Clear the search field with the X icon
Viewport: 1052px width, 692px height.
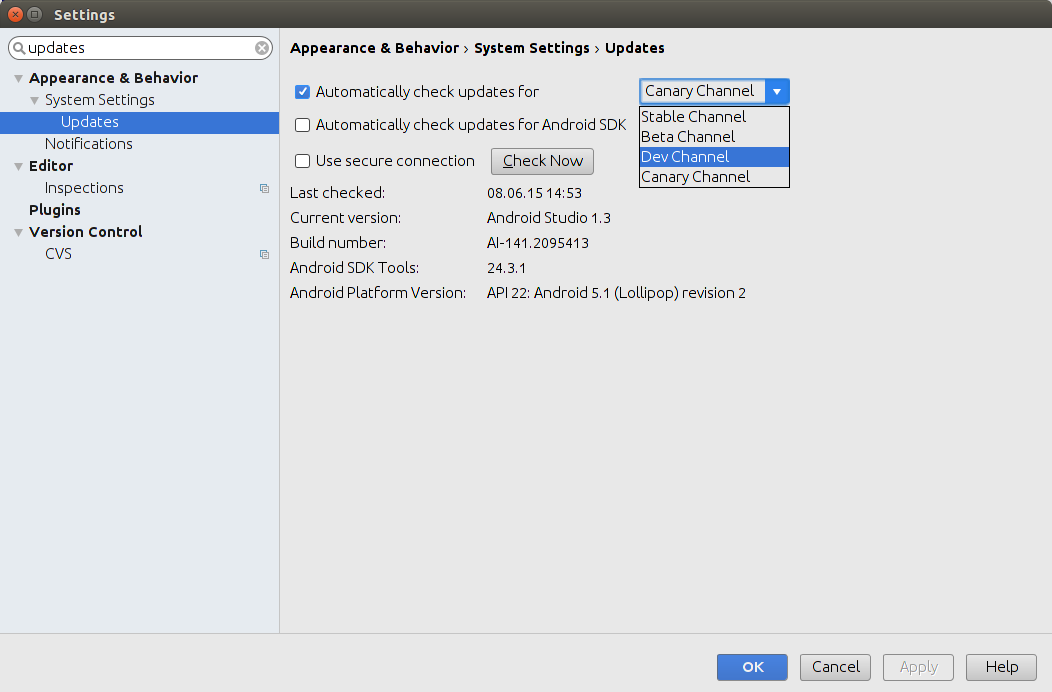coord(262,48)
